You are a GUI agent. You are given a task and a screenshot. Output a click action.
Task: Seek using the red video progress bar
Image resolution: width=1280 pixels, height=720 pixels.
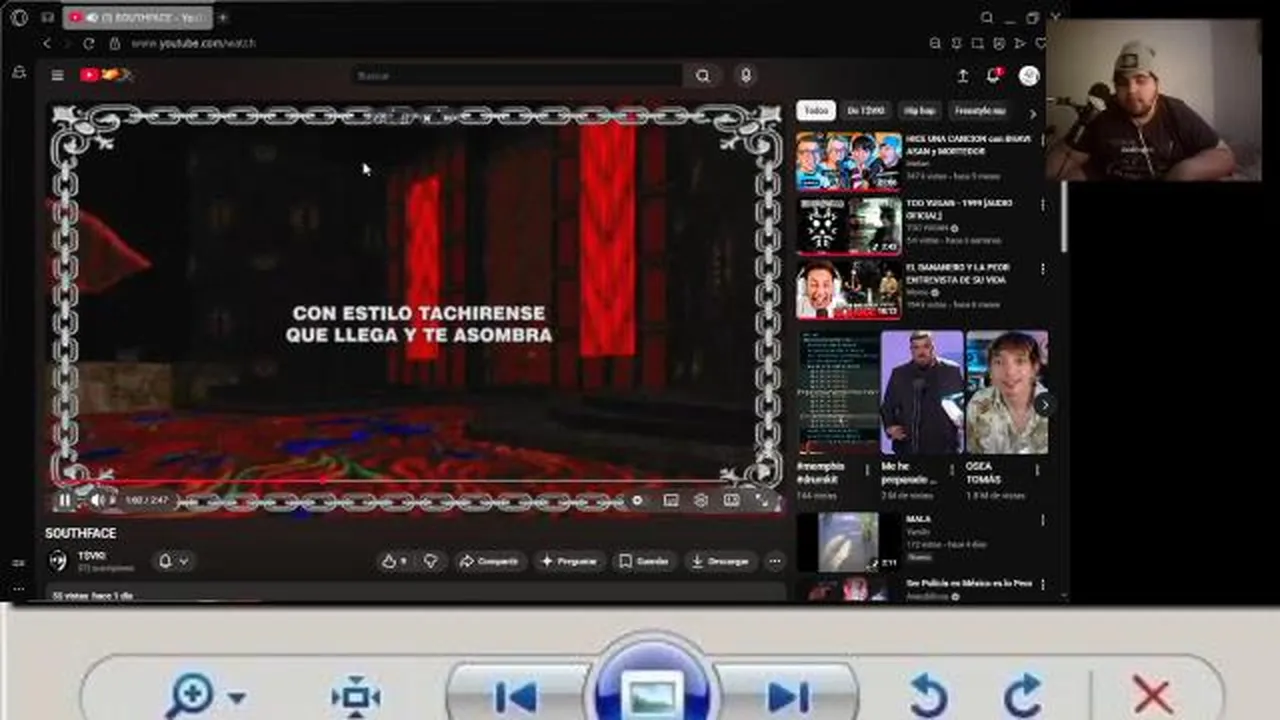tap(415, 481)
